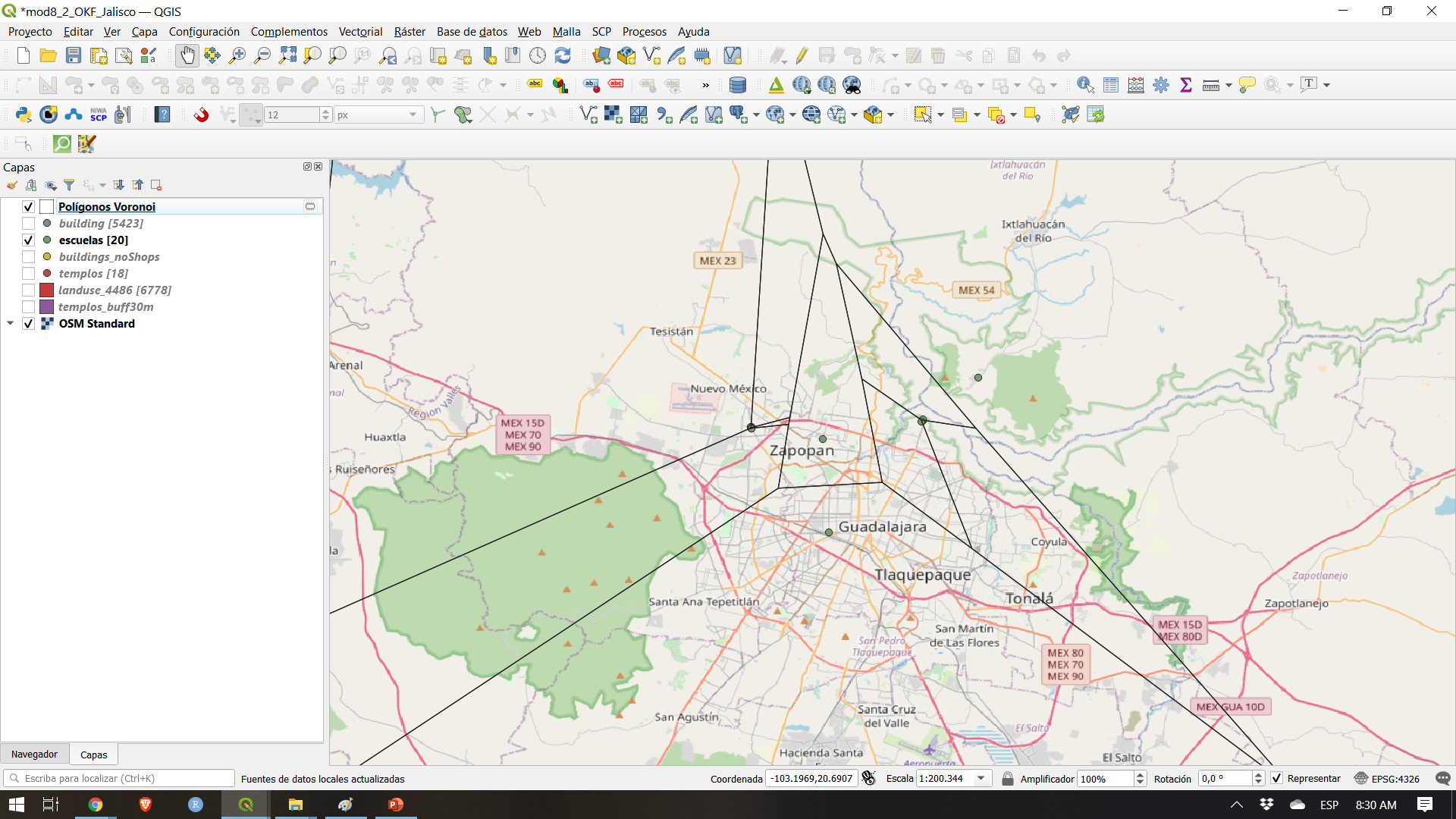
Task: Show the templos [18] layer
Action: pyautogui.click(x=28, y=274)
